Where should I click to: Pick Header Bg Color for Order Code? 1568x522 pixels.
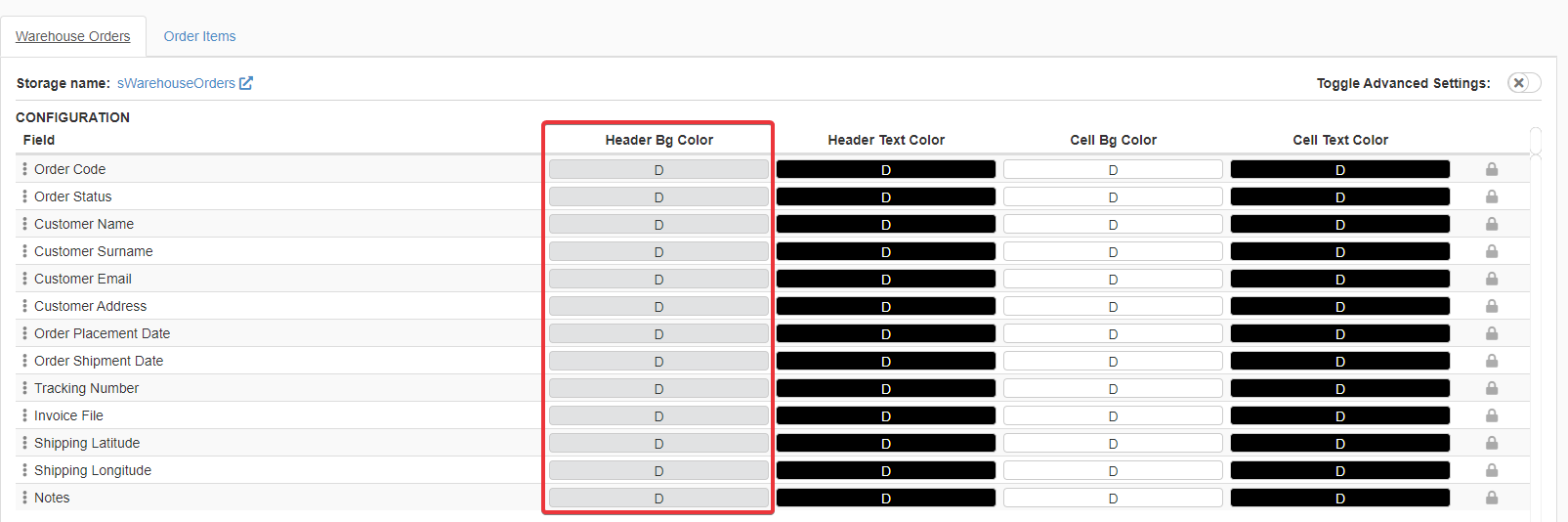pyautogui.click(x=658, y=169)
